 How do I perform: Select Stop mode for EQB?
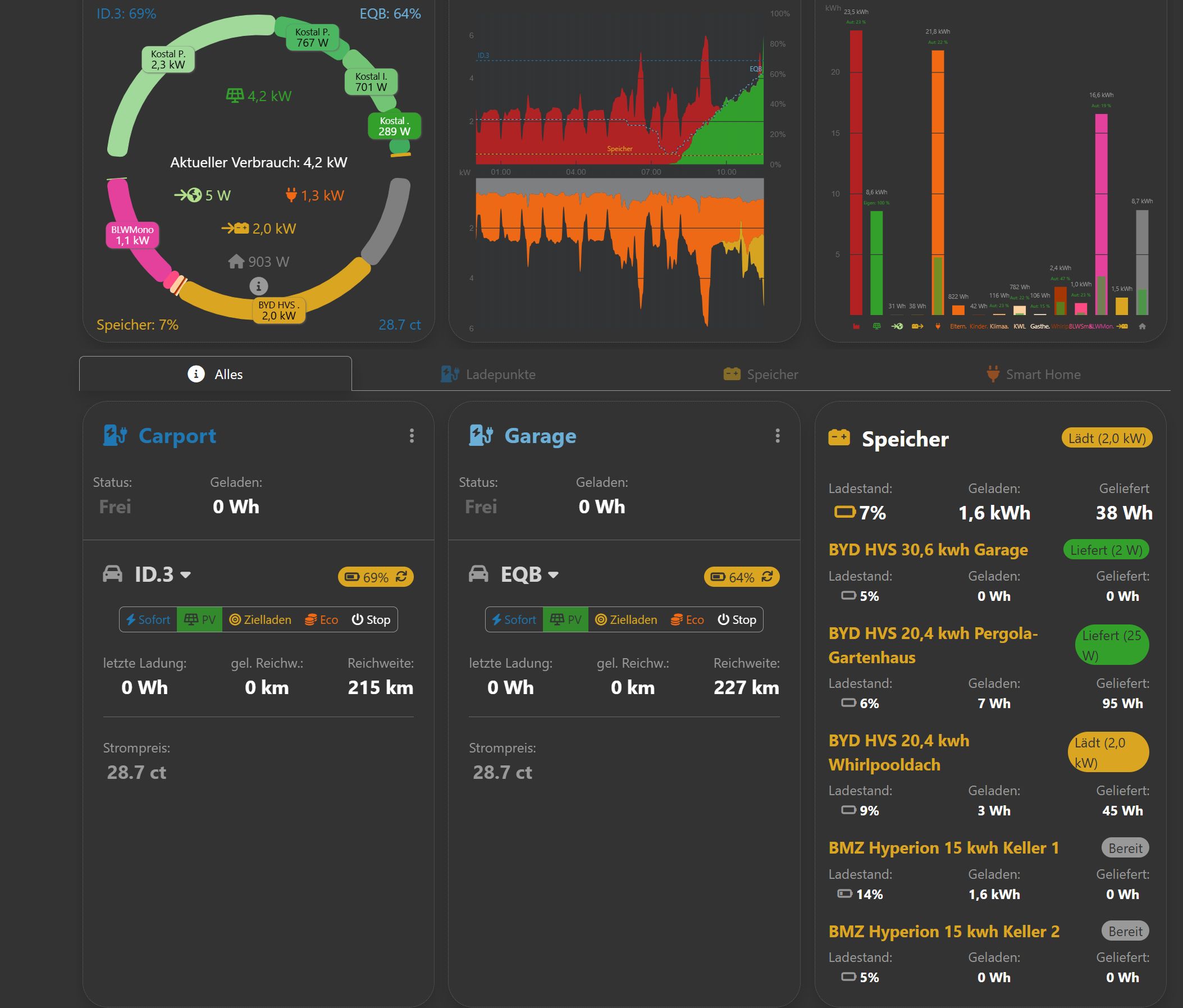coord(737,619)
